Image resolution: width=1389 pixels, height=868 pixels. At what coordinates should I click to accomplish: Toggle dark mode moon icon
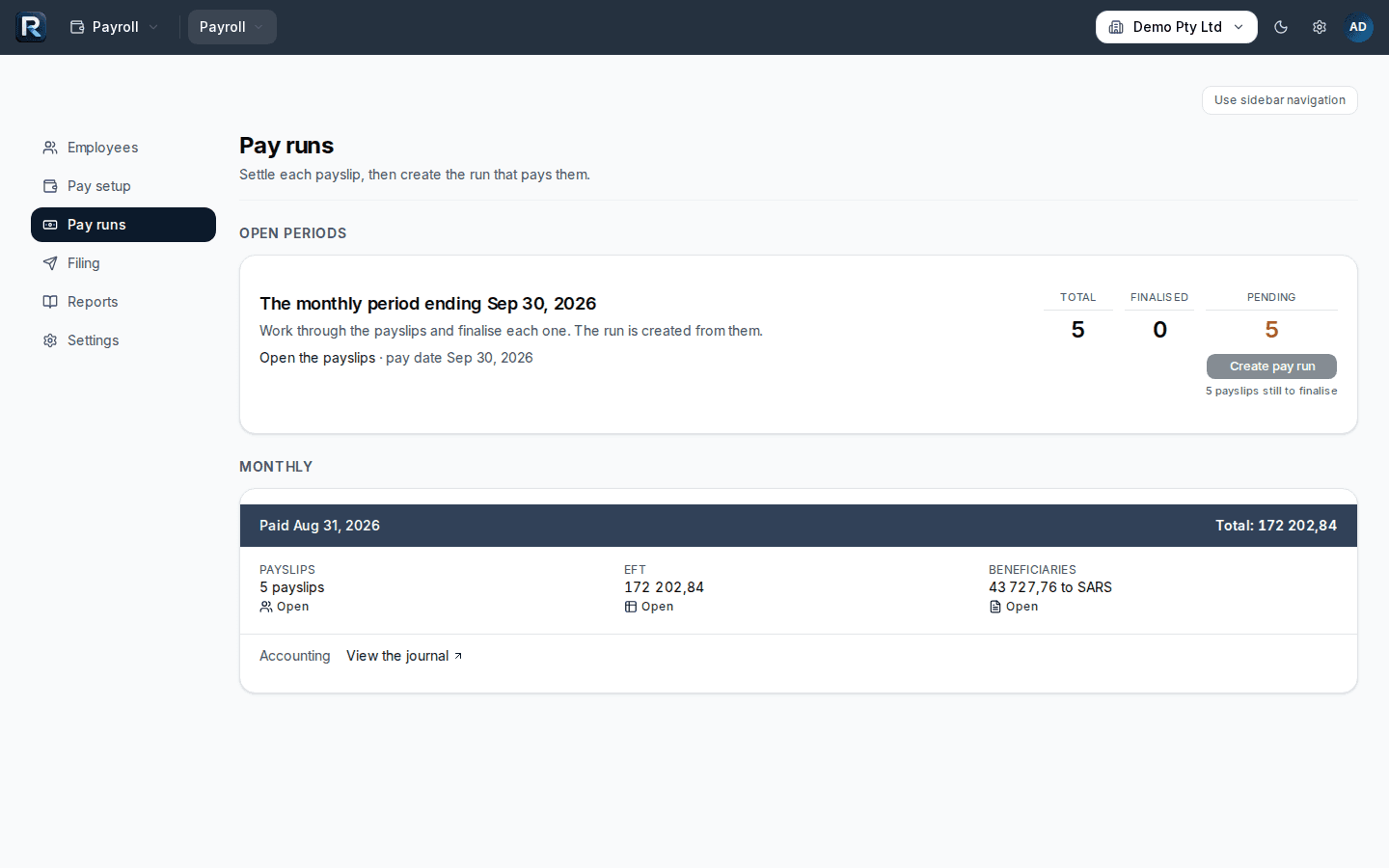click(1281, 27)
